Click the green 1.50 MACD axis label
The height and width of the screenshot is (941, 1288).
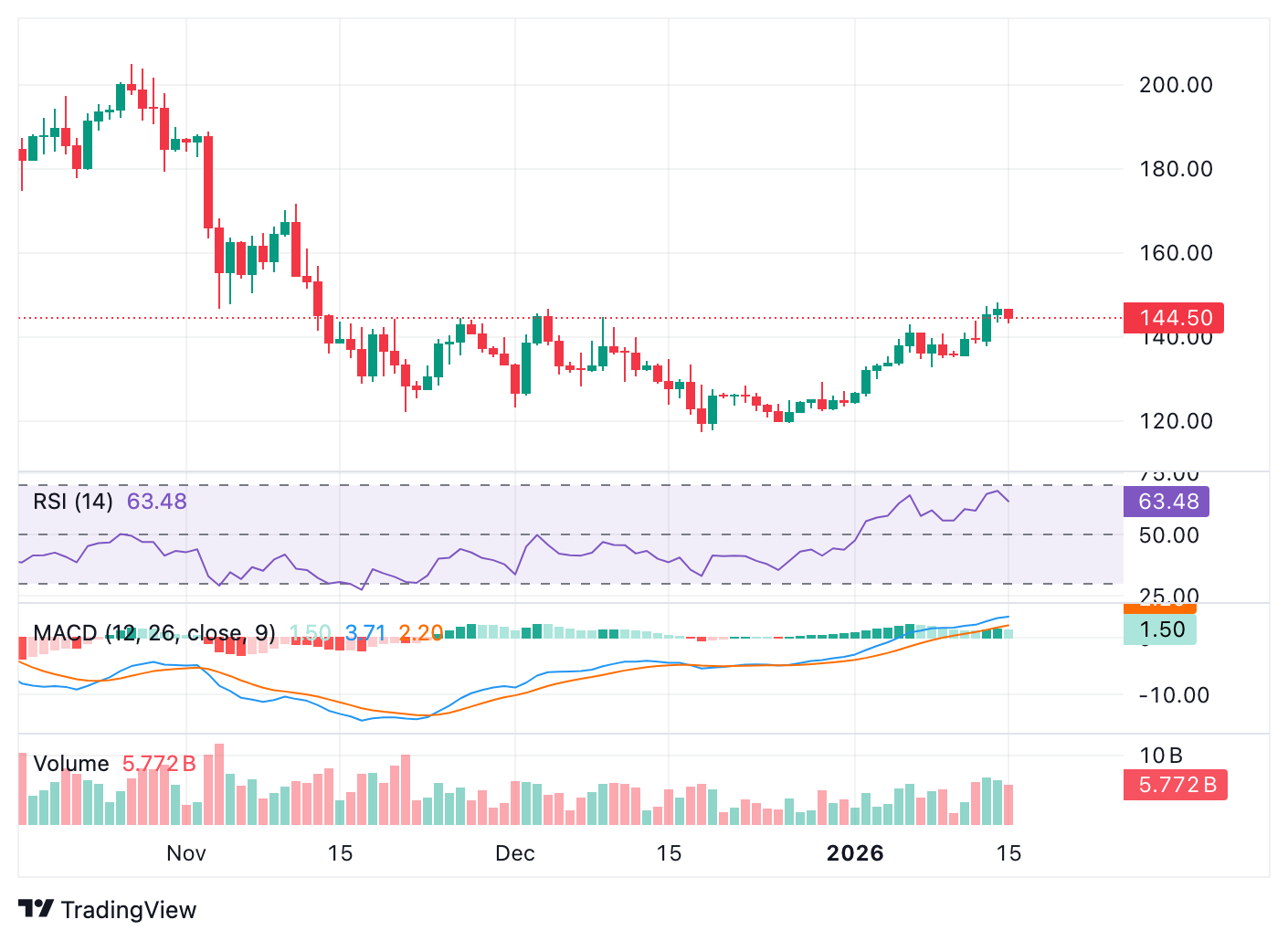[1162, 629]
